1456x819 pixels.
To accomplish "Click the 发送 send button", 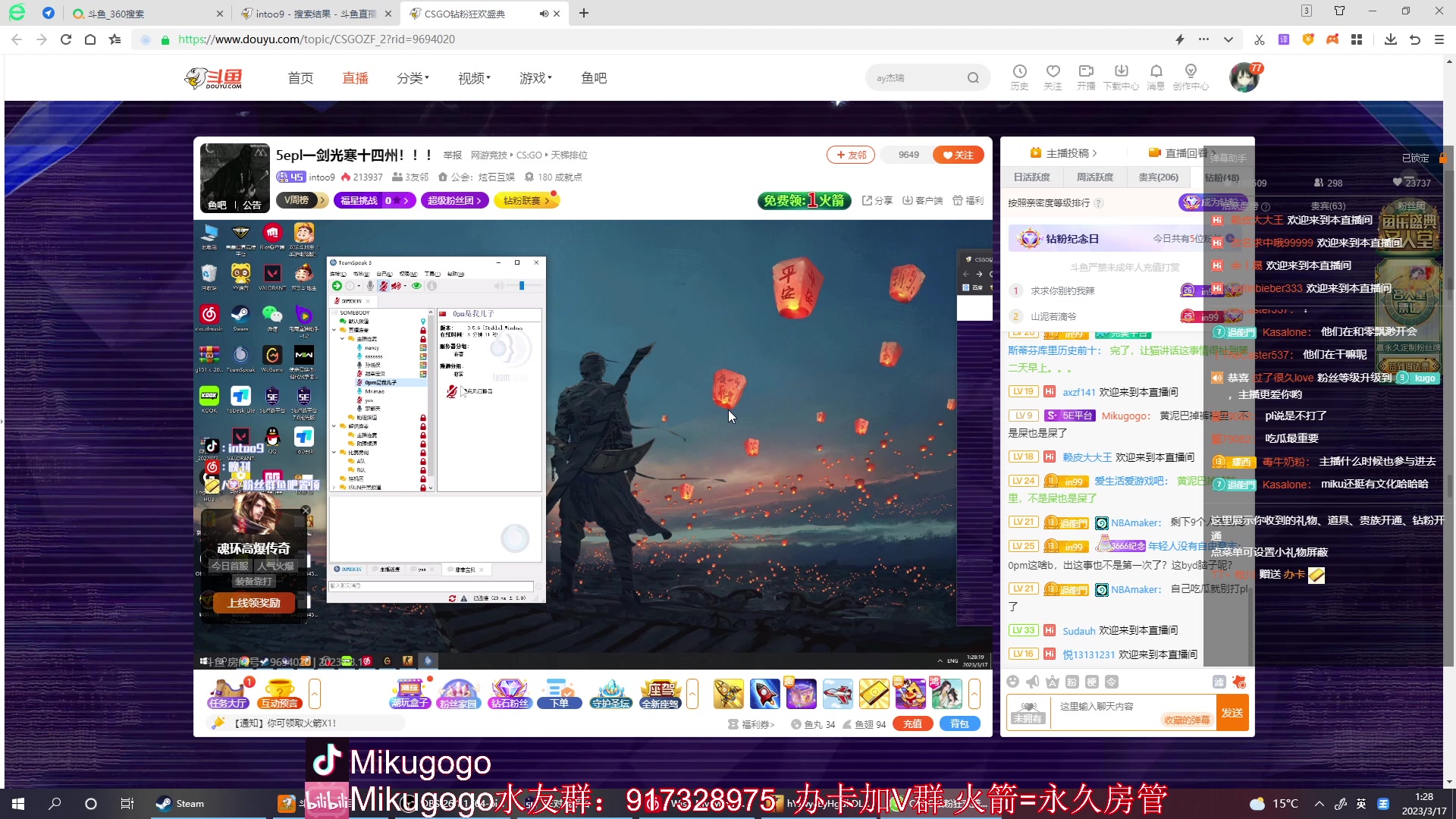I will (x=1232, y=713).
